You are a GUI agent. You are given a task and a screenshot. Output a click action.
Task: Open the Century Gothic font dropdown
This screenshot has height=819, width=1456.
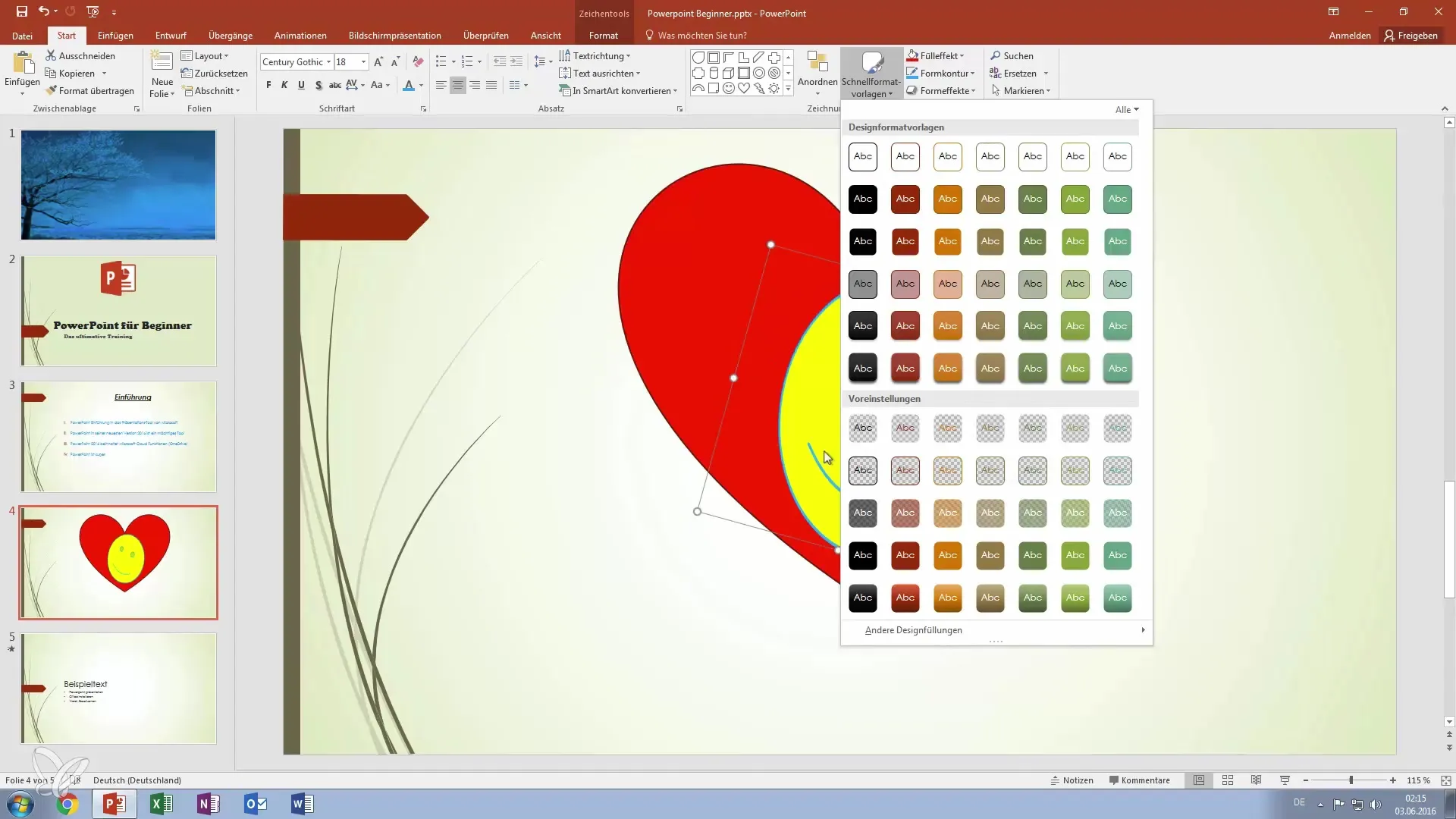328,61
